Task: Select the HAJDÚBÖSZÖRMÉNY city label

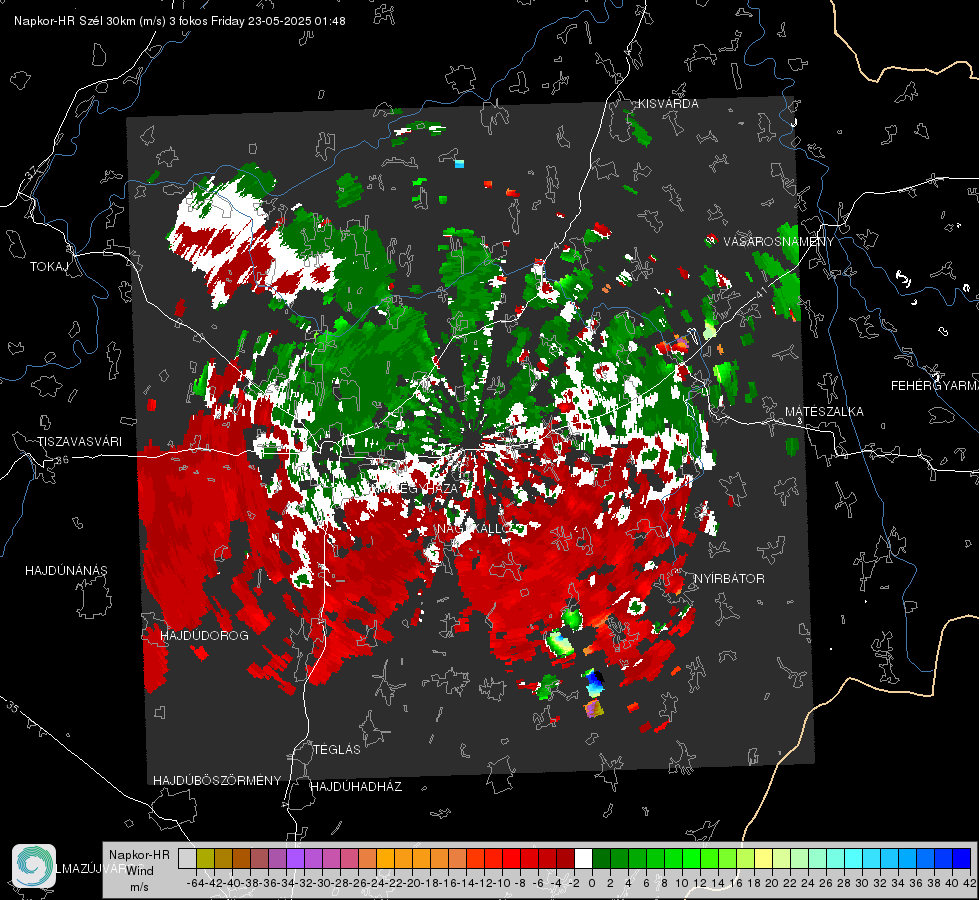Action: tap(217, 781)
